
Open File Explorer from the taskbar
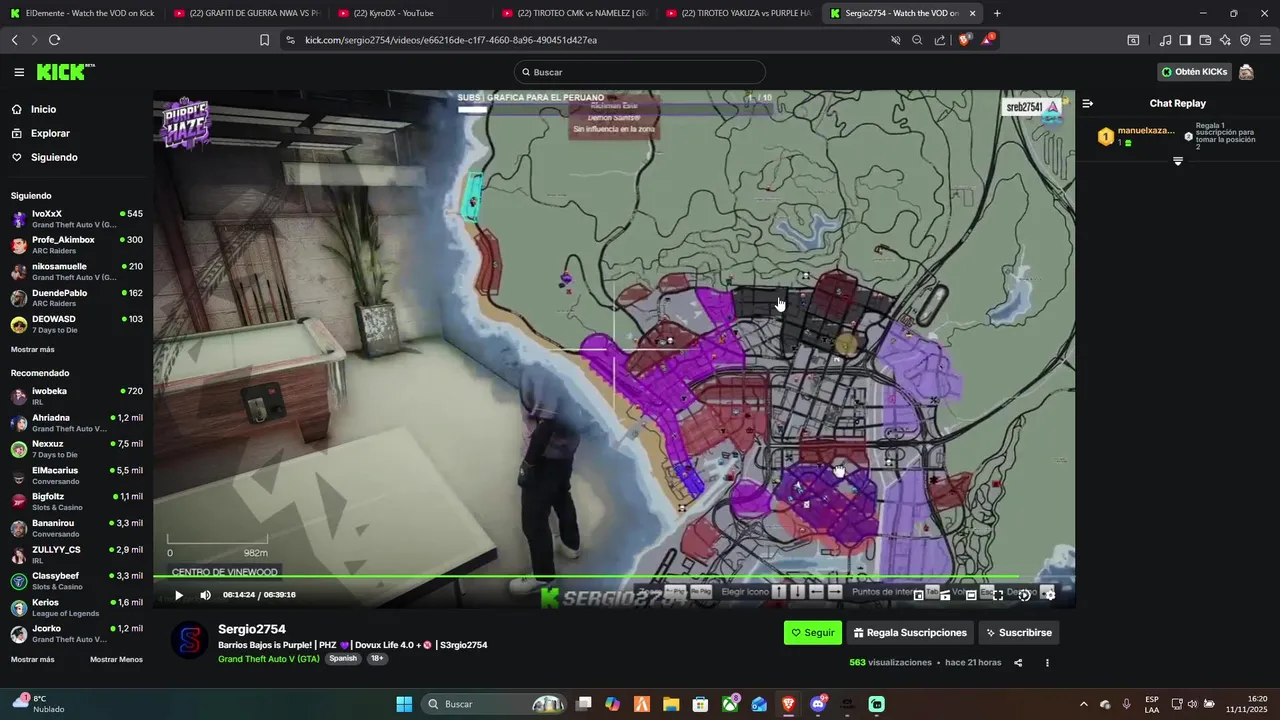point(671,704)
